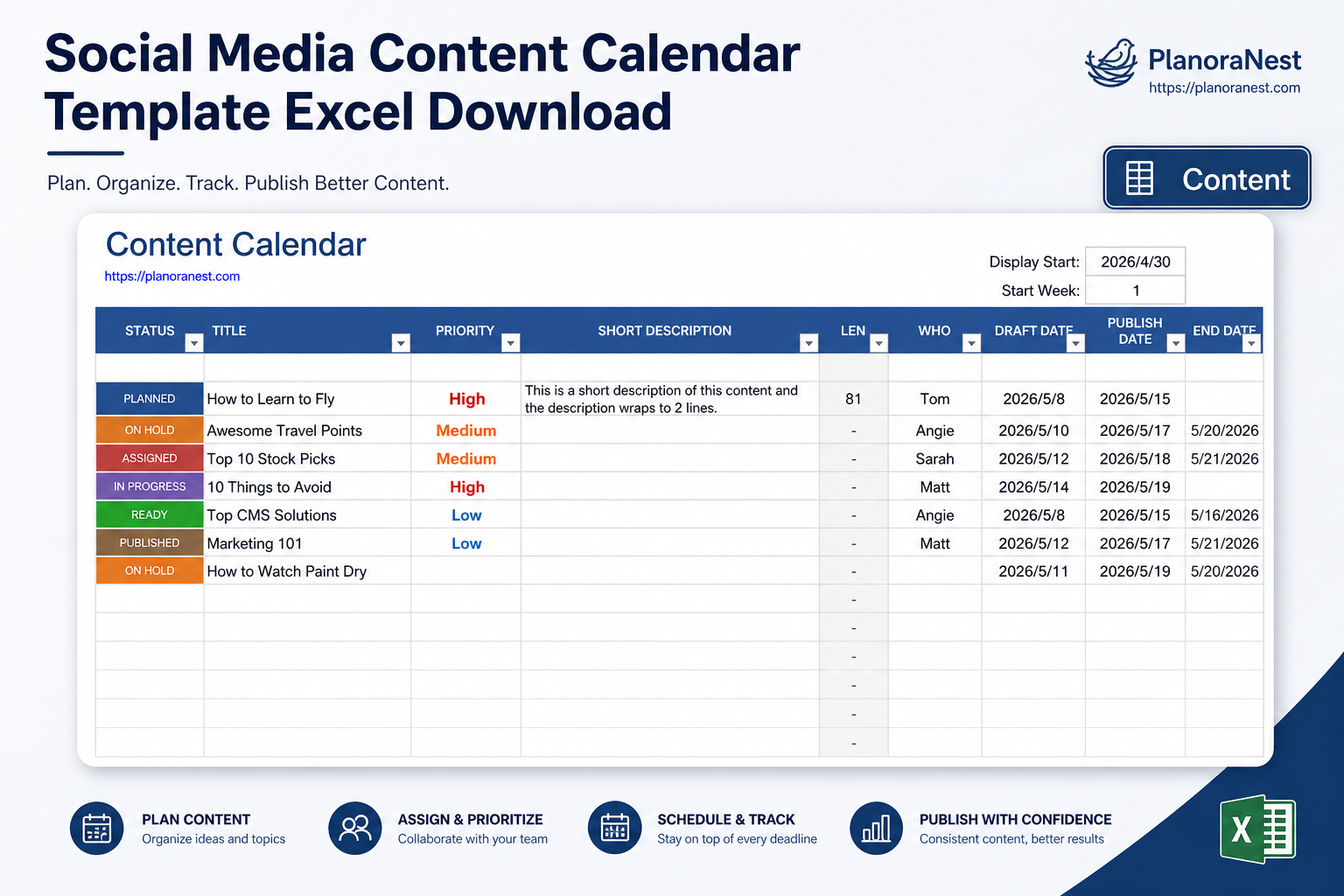
Task: Select Low priority for Top CMS Solutions
Action: [466, 515]
